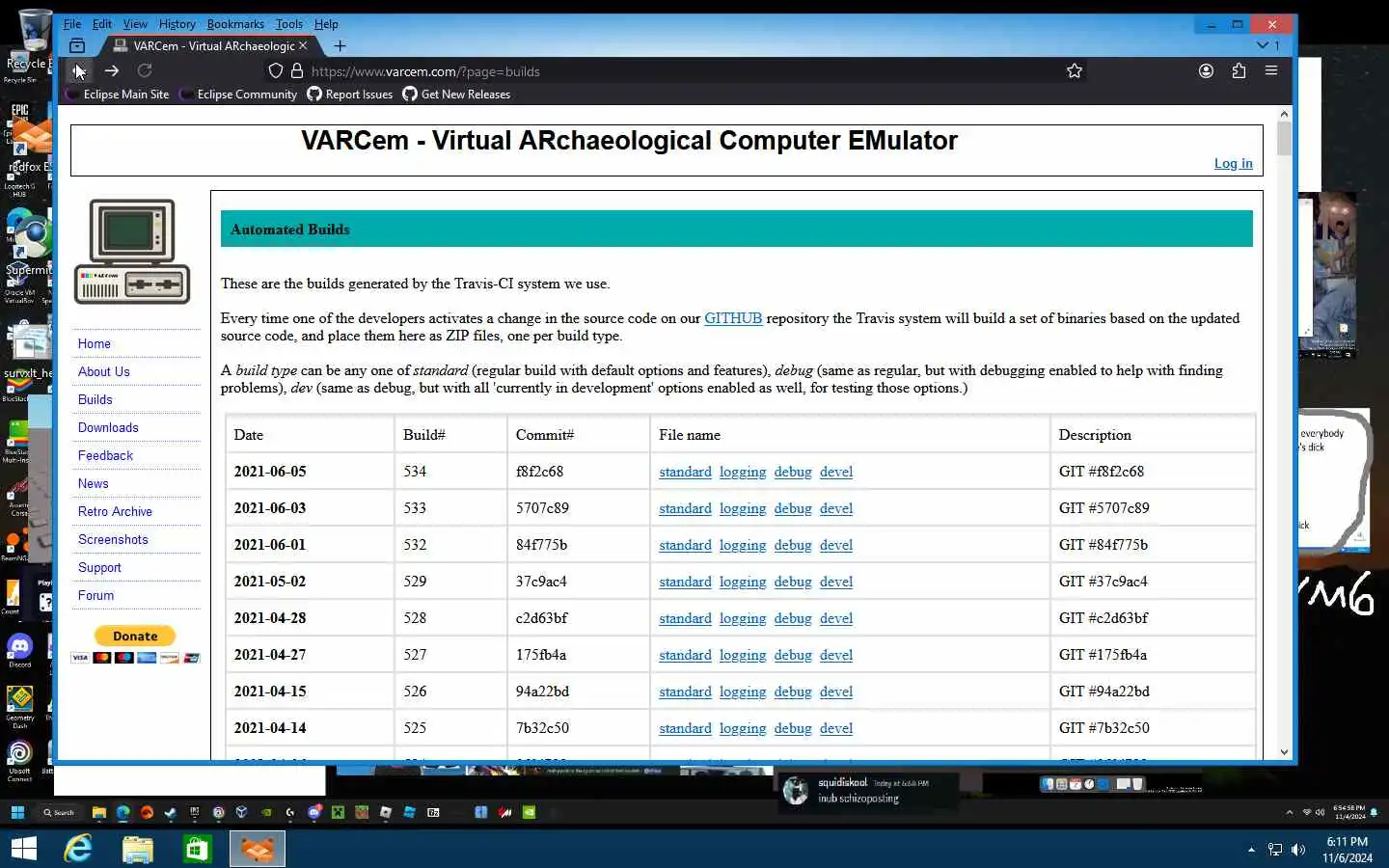
Task: Click the Log in link
Action: [x=1233, y=163]
